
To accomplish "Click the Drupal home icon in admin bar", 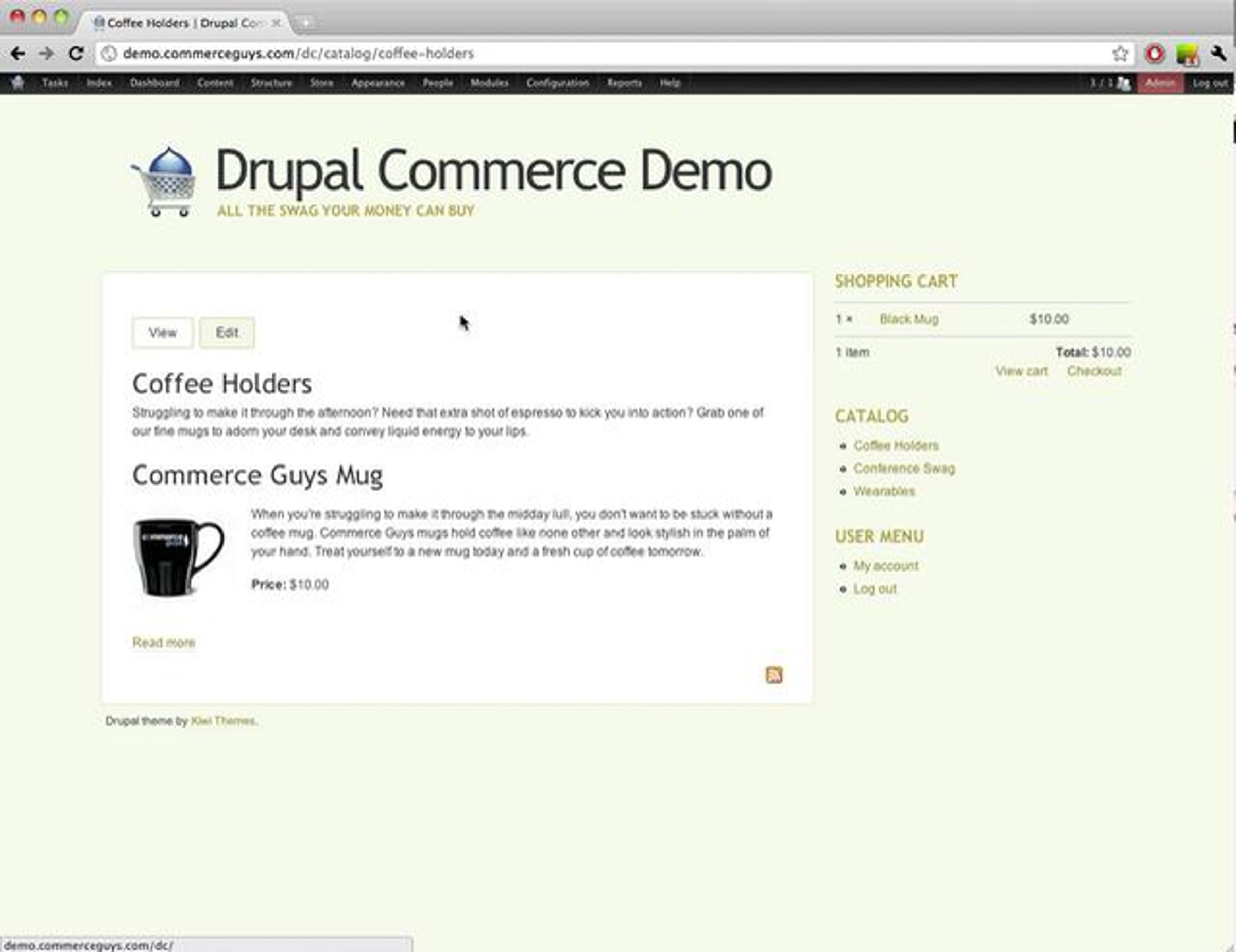I will (18, 82).
